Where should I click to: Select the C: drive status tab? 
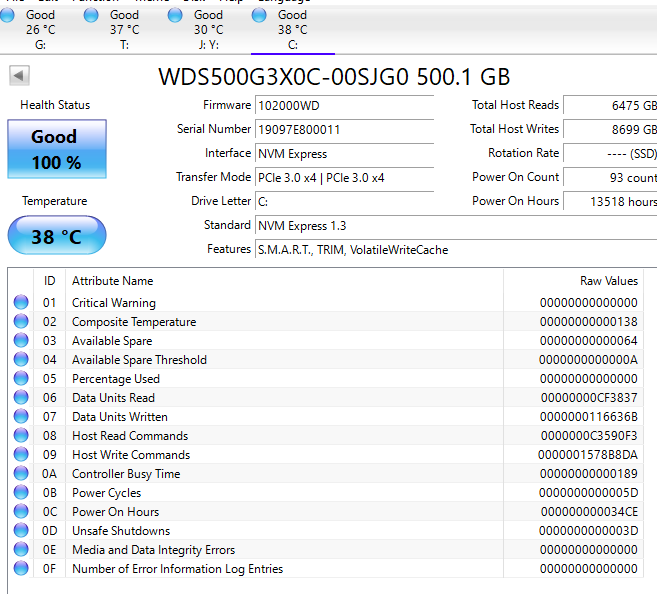tap(292, 29)
